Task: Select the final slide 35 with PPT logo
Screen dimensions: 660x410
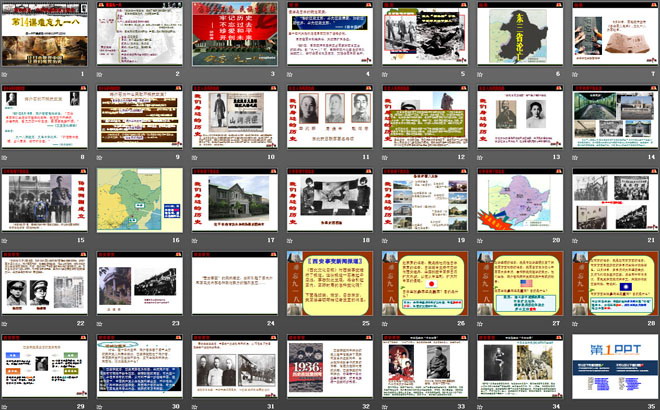Action: point(615,365)
